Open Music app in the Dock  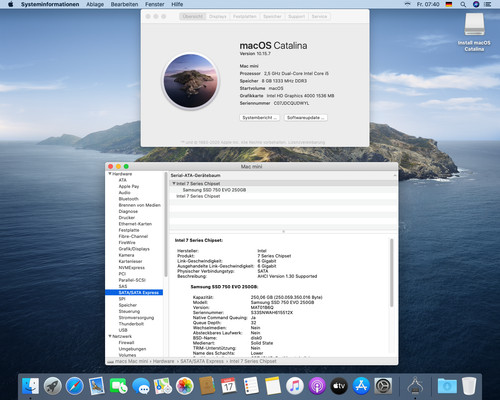point(295,386)
